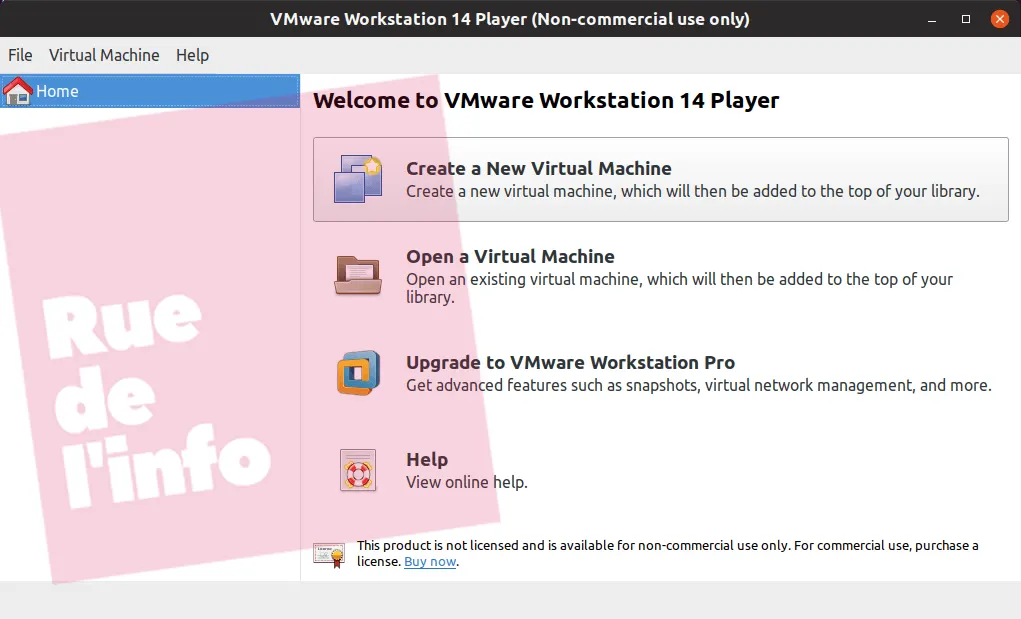The image size is (1021, 619).
Task: Open the Virtual Machine menu
Action: click(104, 55)
